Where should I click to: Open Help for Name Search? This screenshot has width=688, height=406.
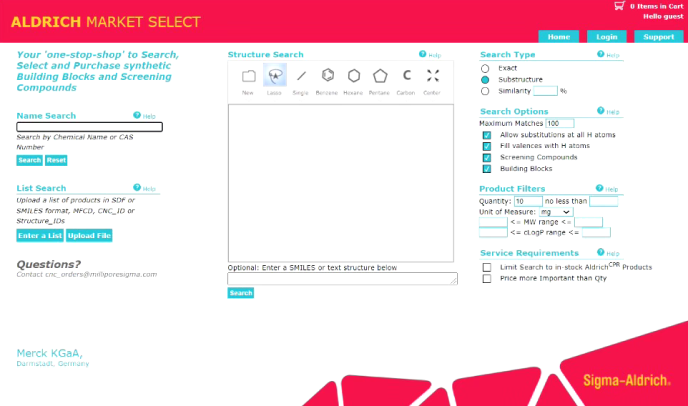[x=144, y=116]
